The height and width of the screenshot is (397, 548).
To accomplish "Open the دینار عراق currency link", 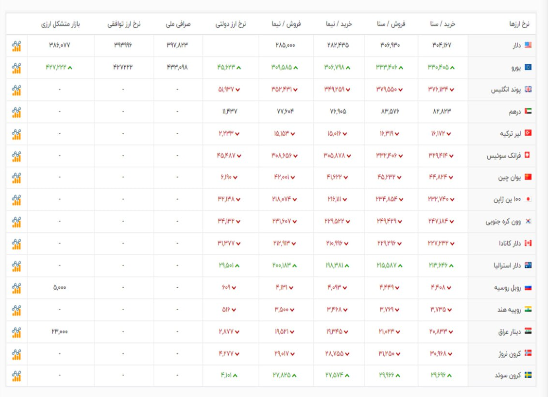I will click(510, 332).
